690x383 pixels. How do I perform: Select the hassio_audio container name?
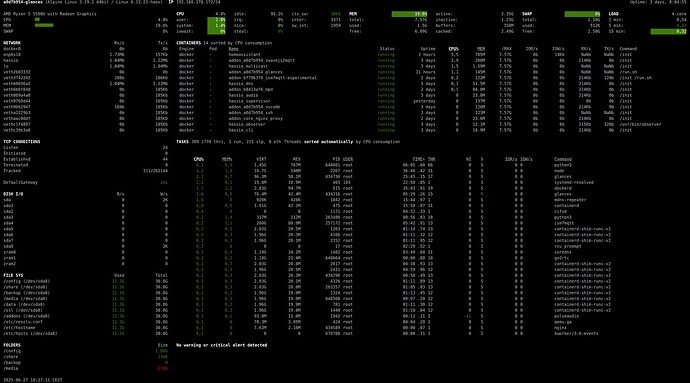point(243,95)
